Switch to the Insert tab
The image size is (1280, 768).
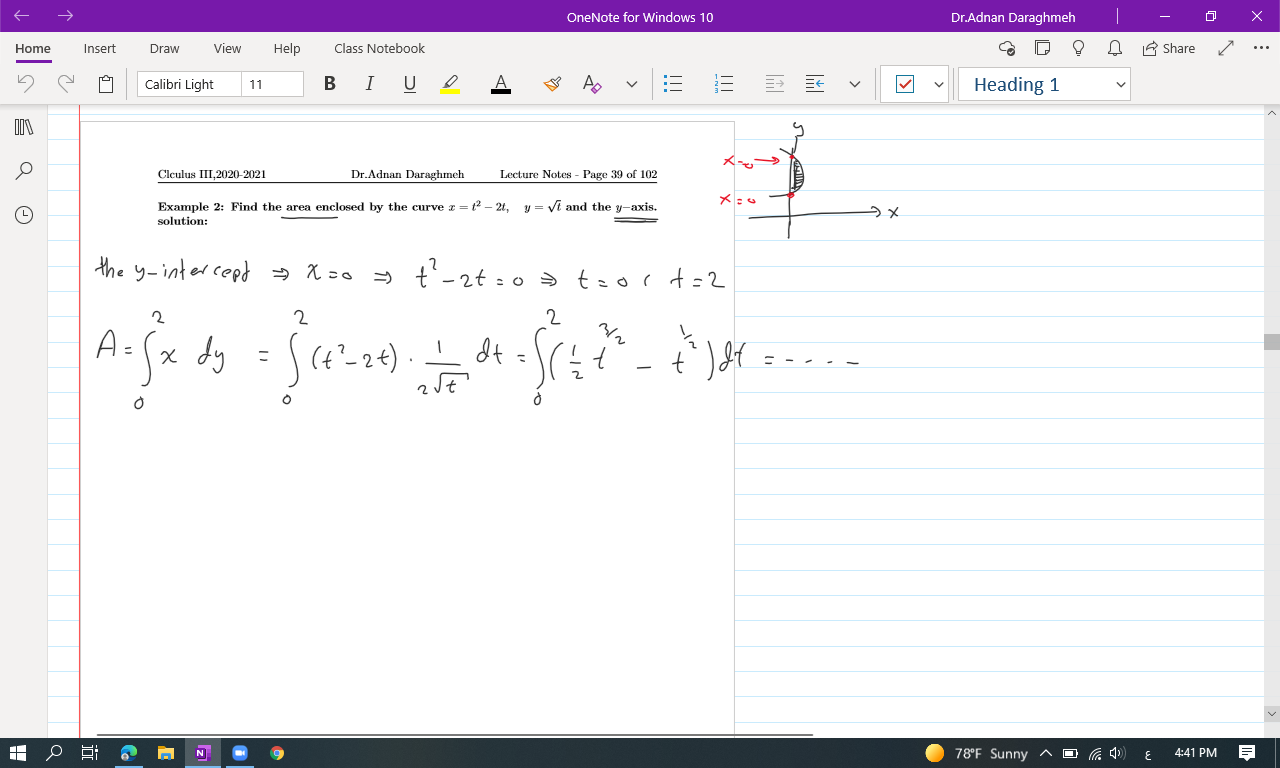pos(100,48)
